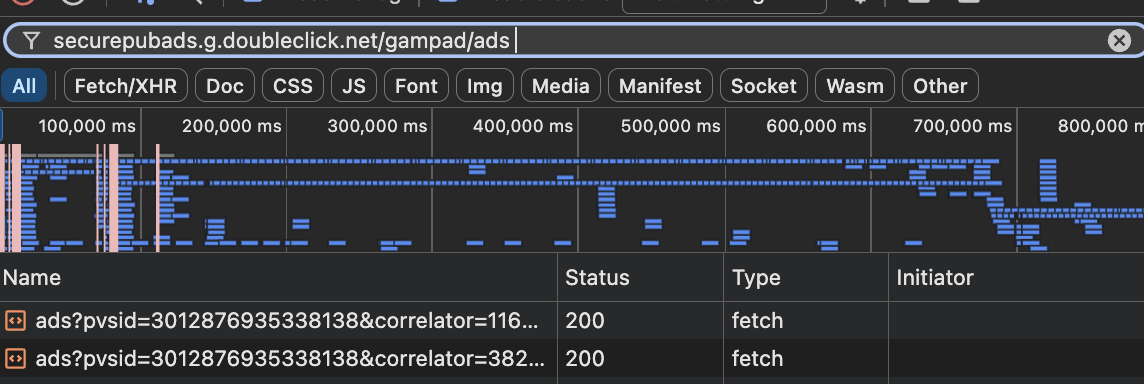Viewport: 1144px width, 384px height.
Task: Click the 200 status of correlator=382 row
Action: [x=585, y=358]
